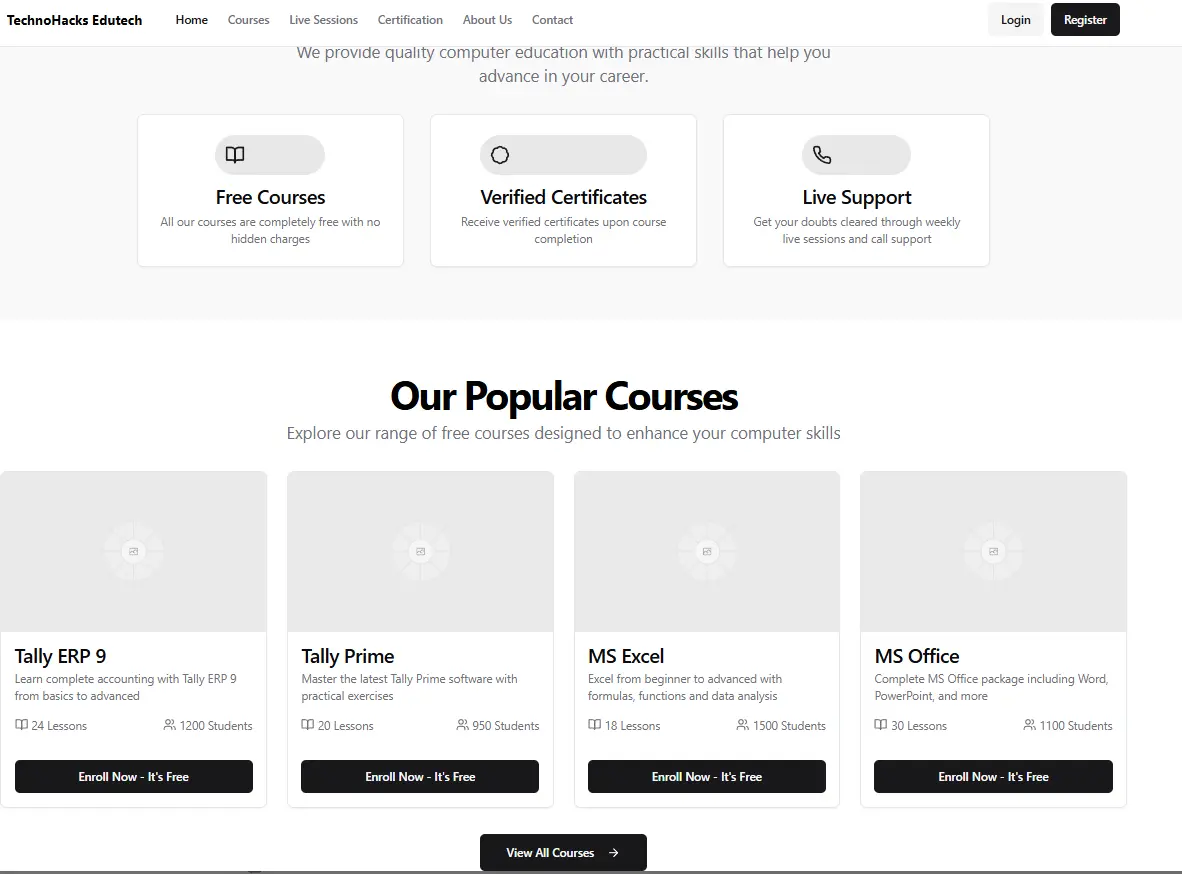Click the Tally Prime course title
Viewport: 1182px width, 874px height.
click(348, 656)
